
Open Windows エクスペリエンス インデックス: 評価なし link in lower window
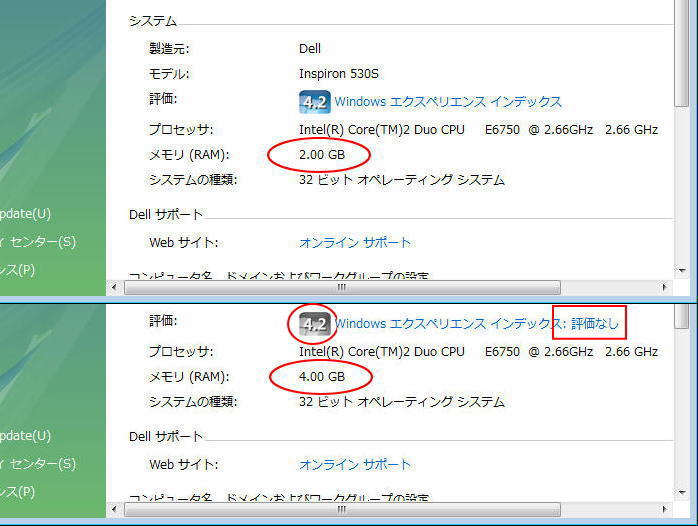[477, 324]
